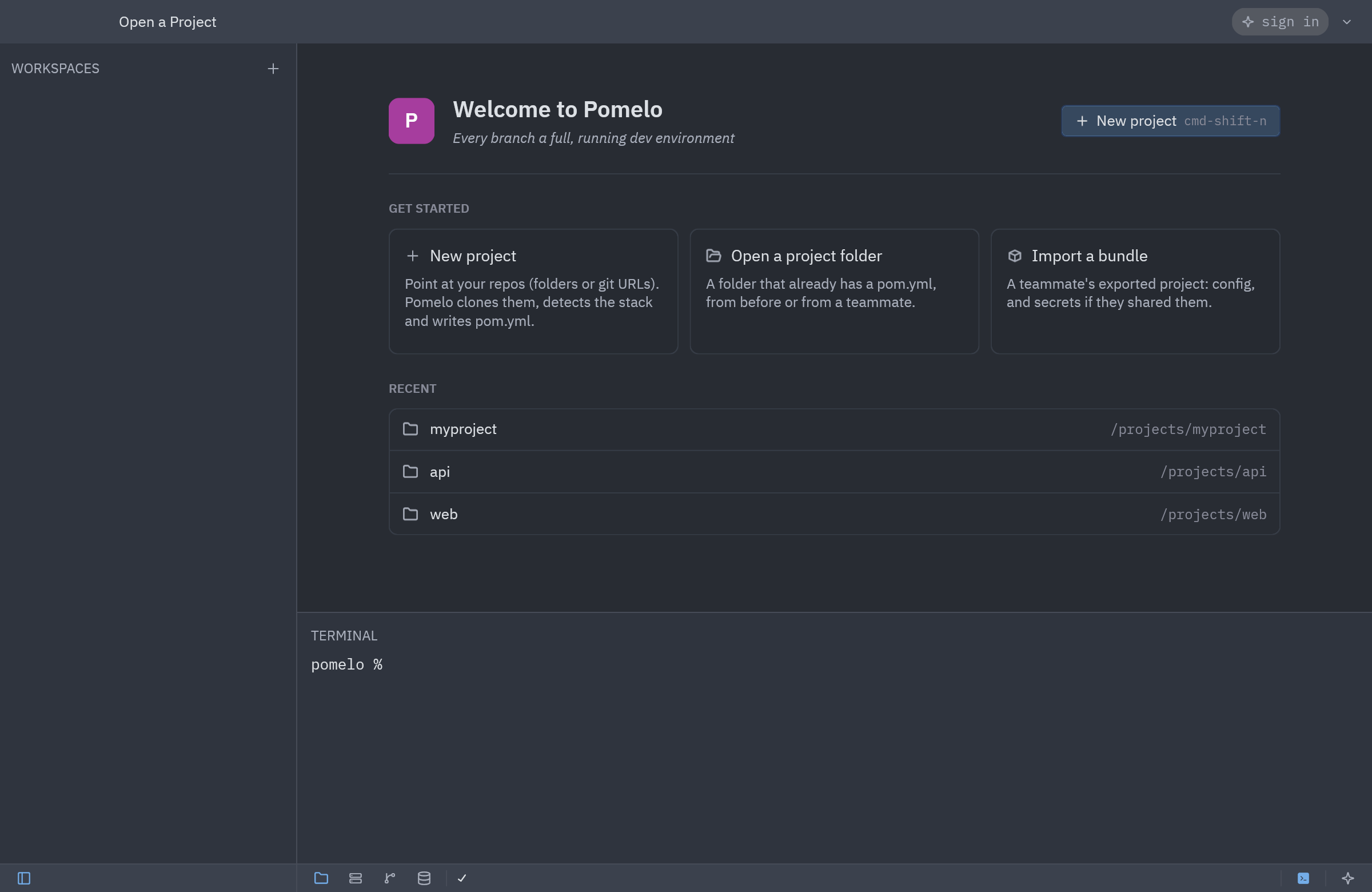Click the /projects/api path text
1372x892 pixels.
point(1213,472)
